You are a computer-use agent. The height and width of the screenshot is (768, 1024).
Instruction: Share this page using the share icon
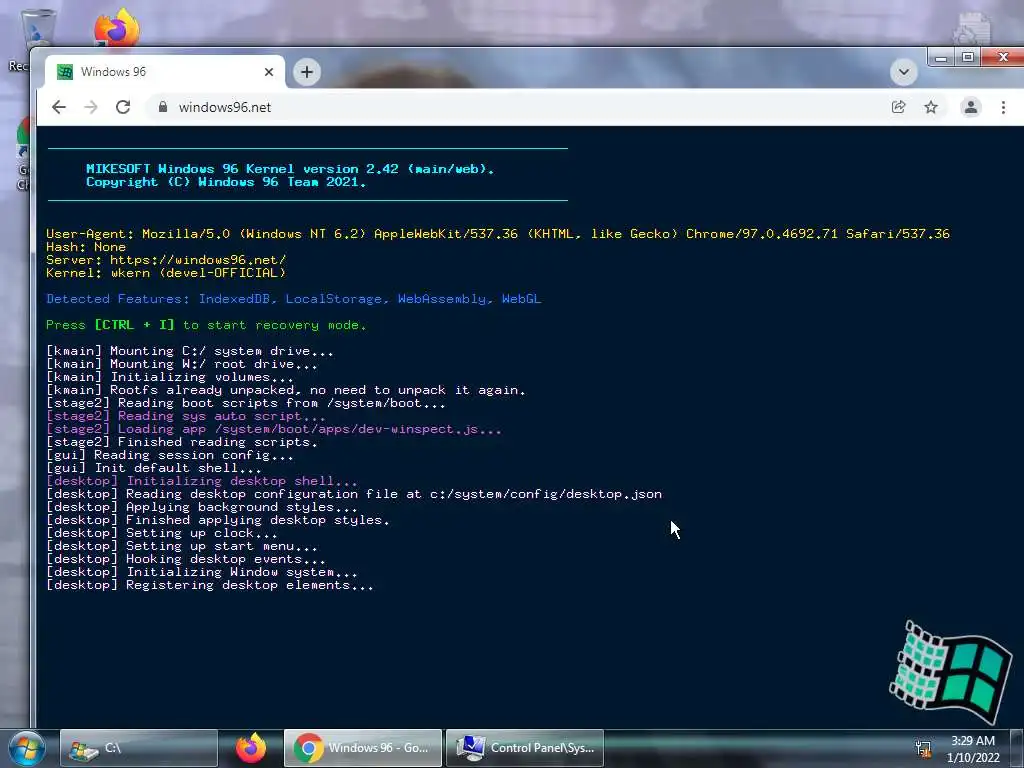pyautogui.click(x=899, y=107)
